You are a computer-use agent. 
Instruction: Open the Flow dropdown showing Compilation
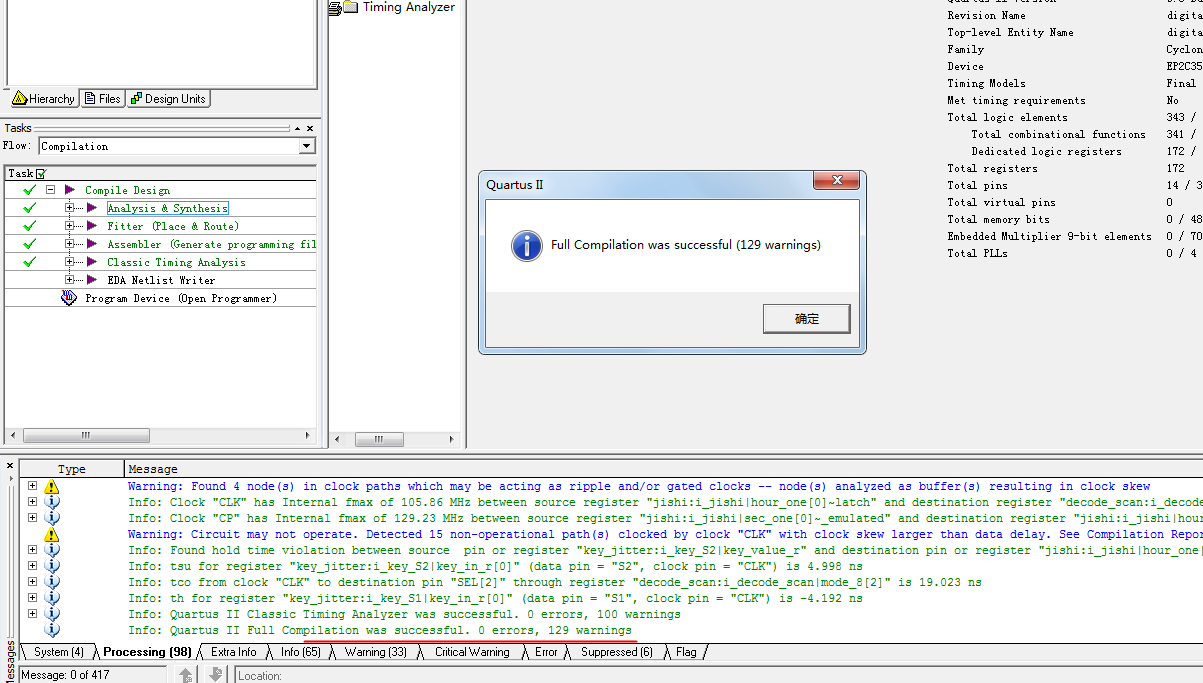[x=307, y=146]
